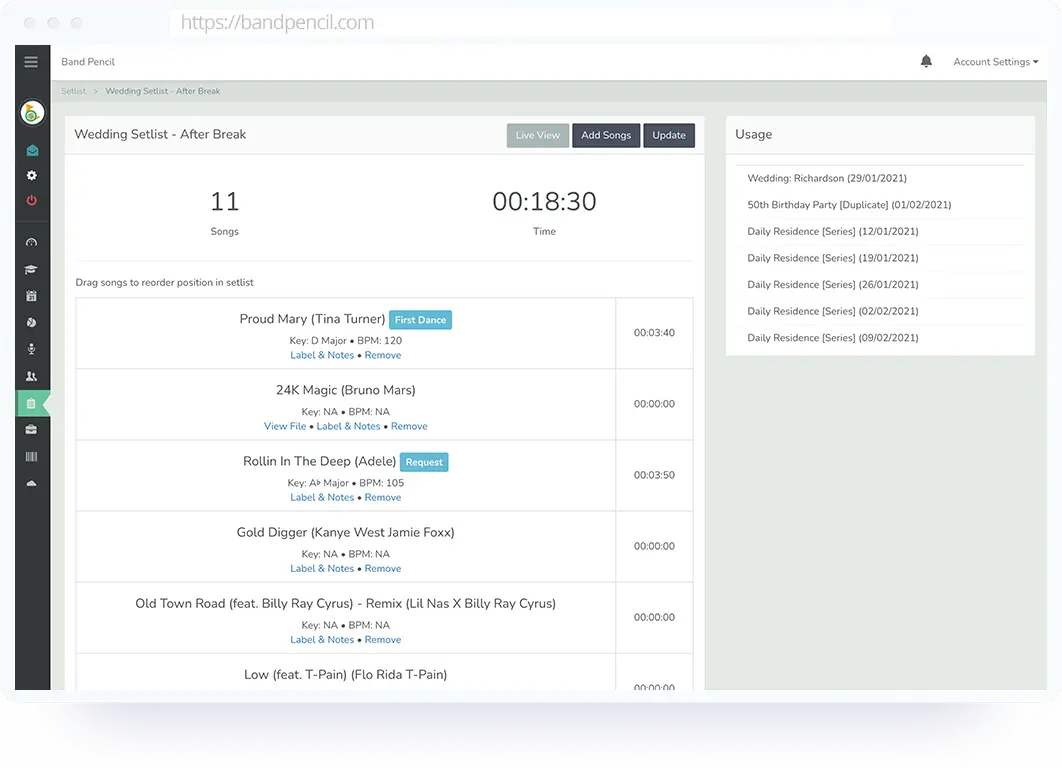
Task: Open the cloud icon in the sidebar
Action: click(31, 483)
